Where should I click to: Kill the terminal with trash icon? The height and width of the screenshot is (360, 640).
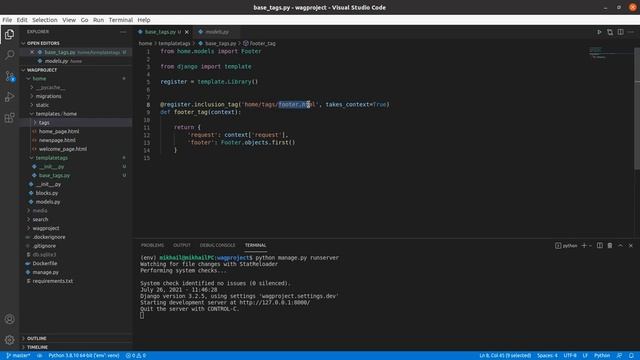tap(610, 245)
